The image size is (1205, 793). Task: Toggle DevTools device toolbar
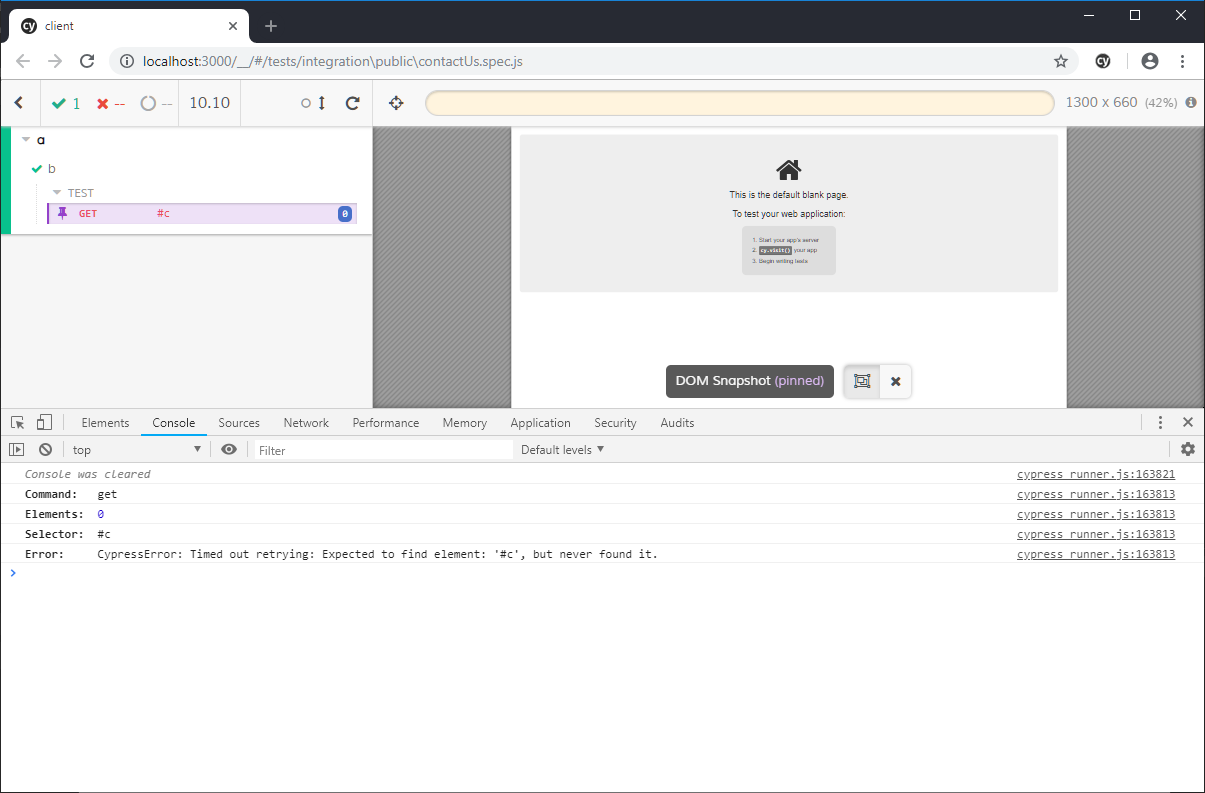tap(44, 423)
